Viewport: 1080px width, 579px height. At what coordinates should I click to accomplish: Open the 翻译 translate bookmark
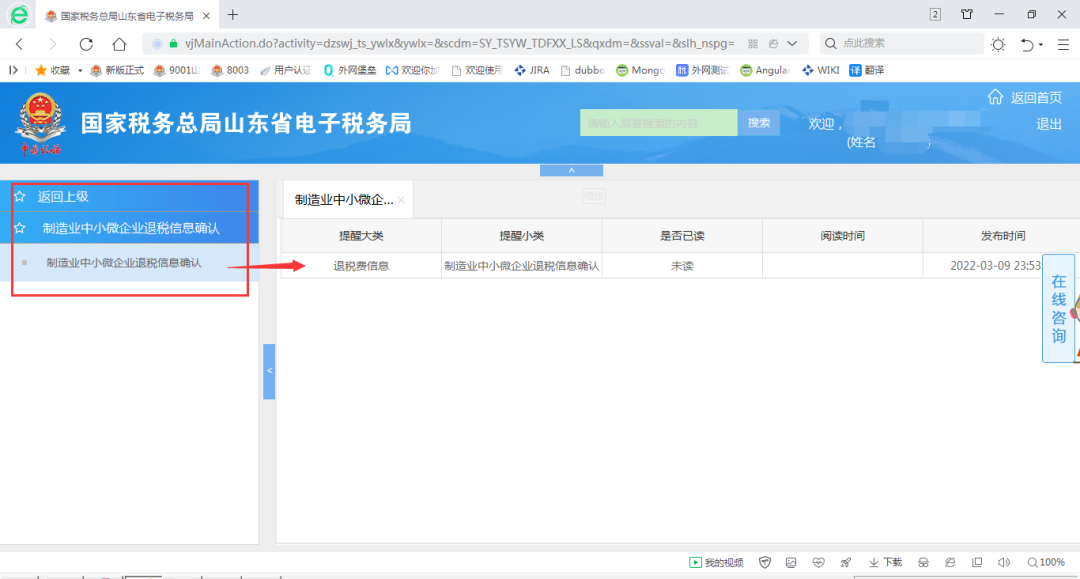pyautogui.click(x=866, y=70)
